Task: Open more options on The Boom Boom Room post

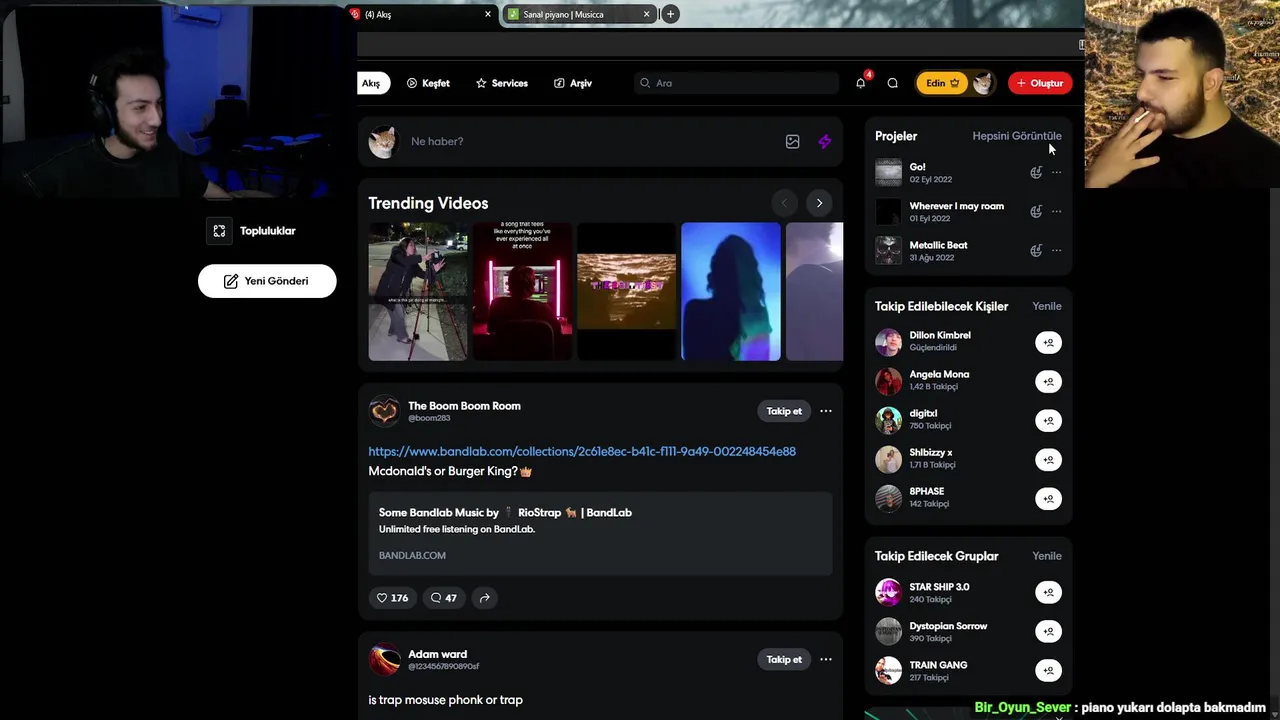Action: [826, 411]
